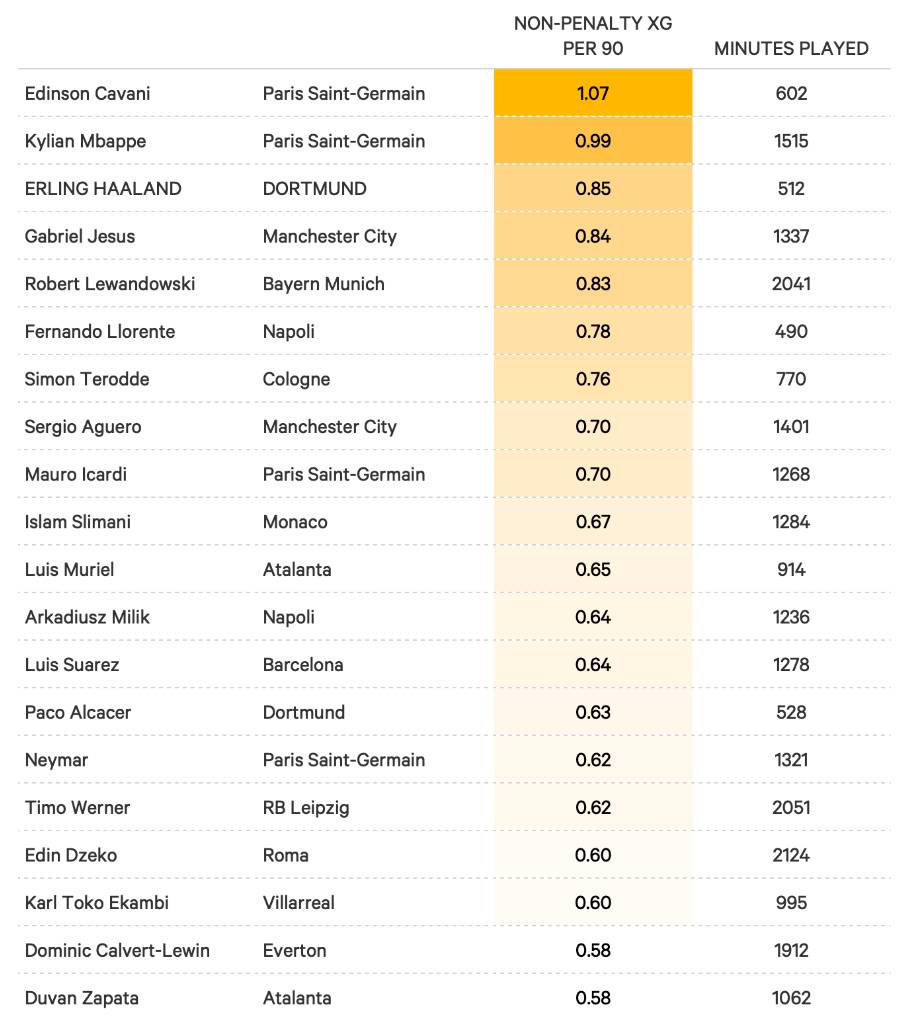The image size is (899, 1033).
Task: Select Dominic Calvert-Lewin's name
Action: click(x=117, y=950)
